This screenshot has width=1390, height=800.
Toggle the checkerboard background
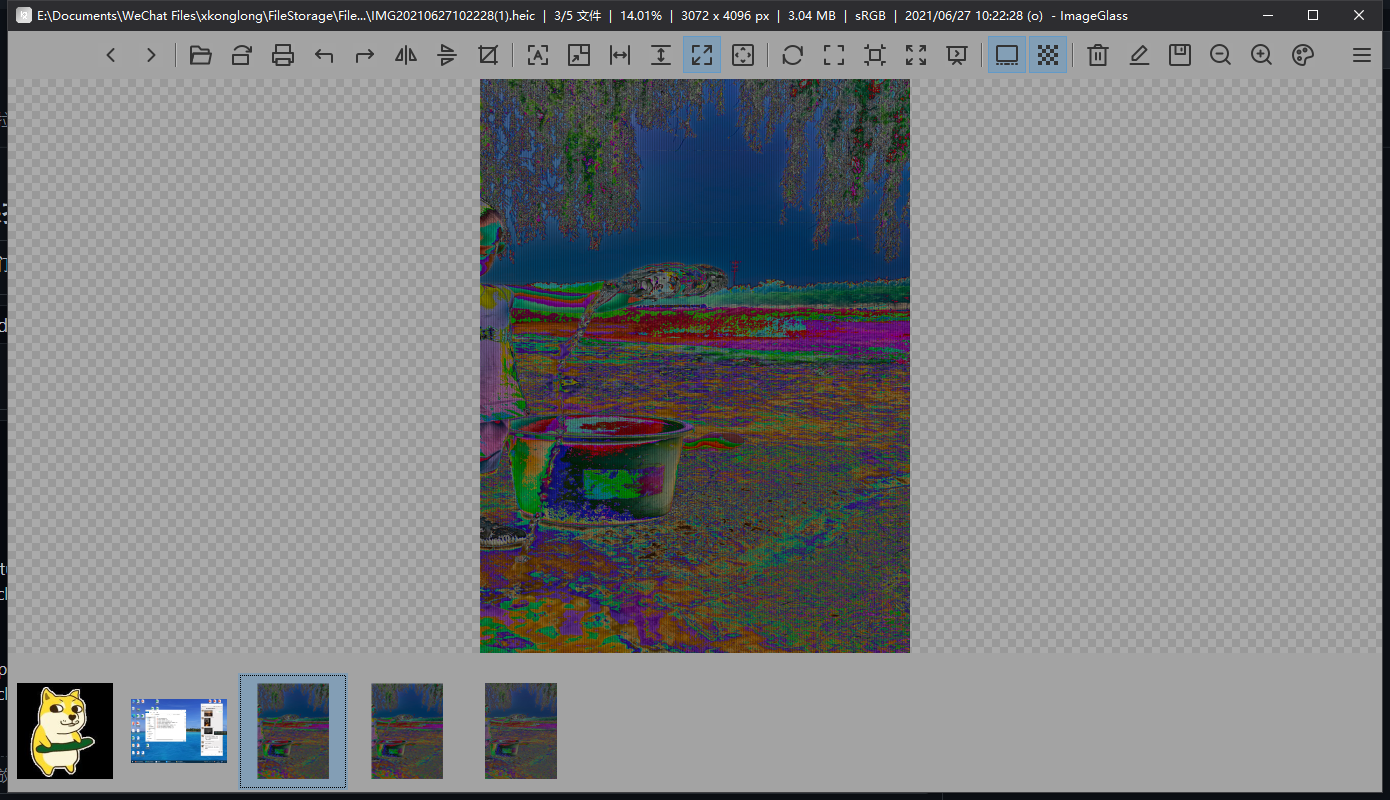click(x=1048, y=55)
